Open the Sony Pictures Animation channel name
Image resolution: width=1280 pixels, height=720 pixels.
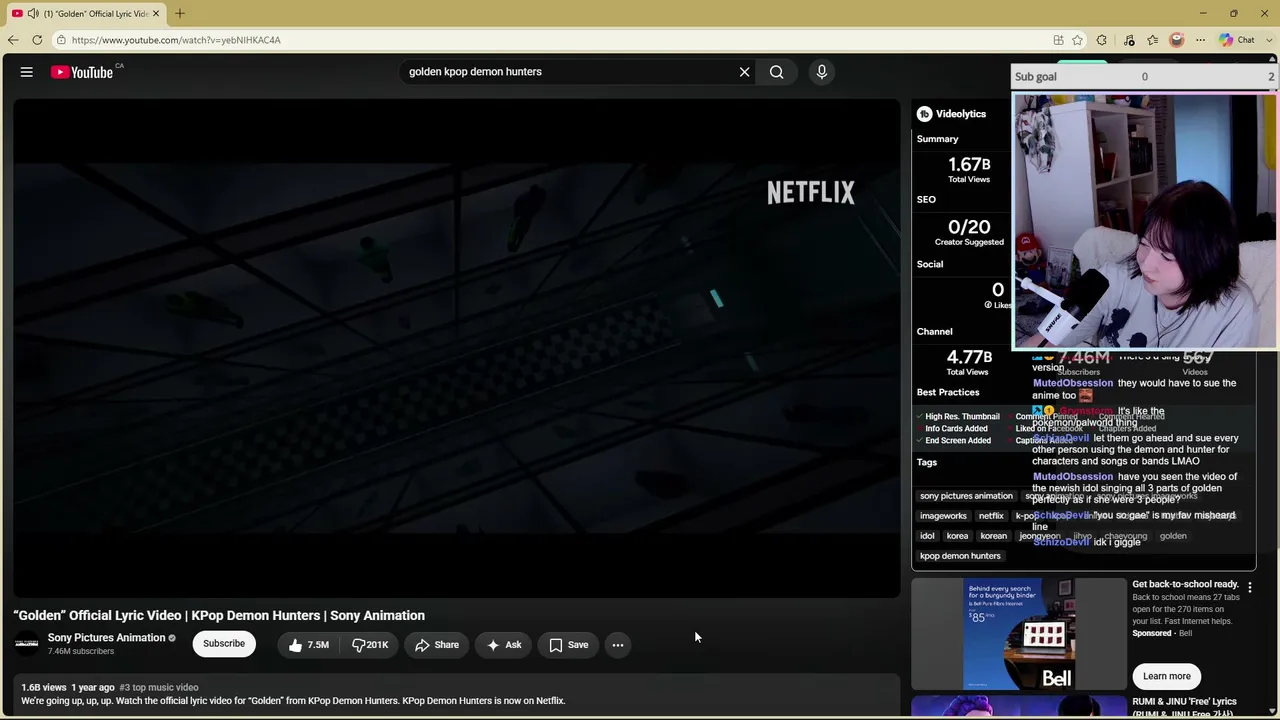coord(106,638)
